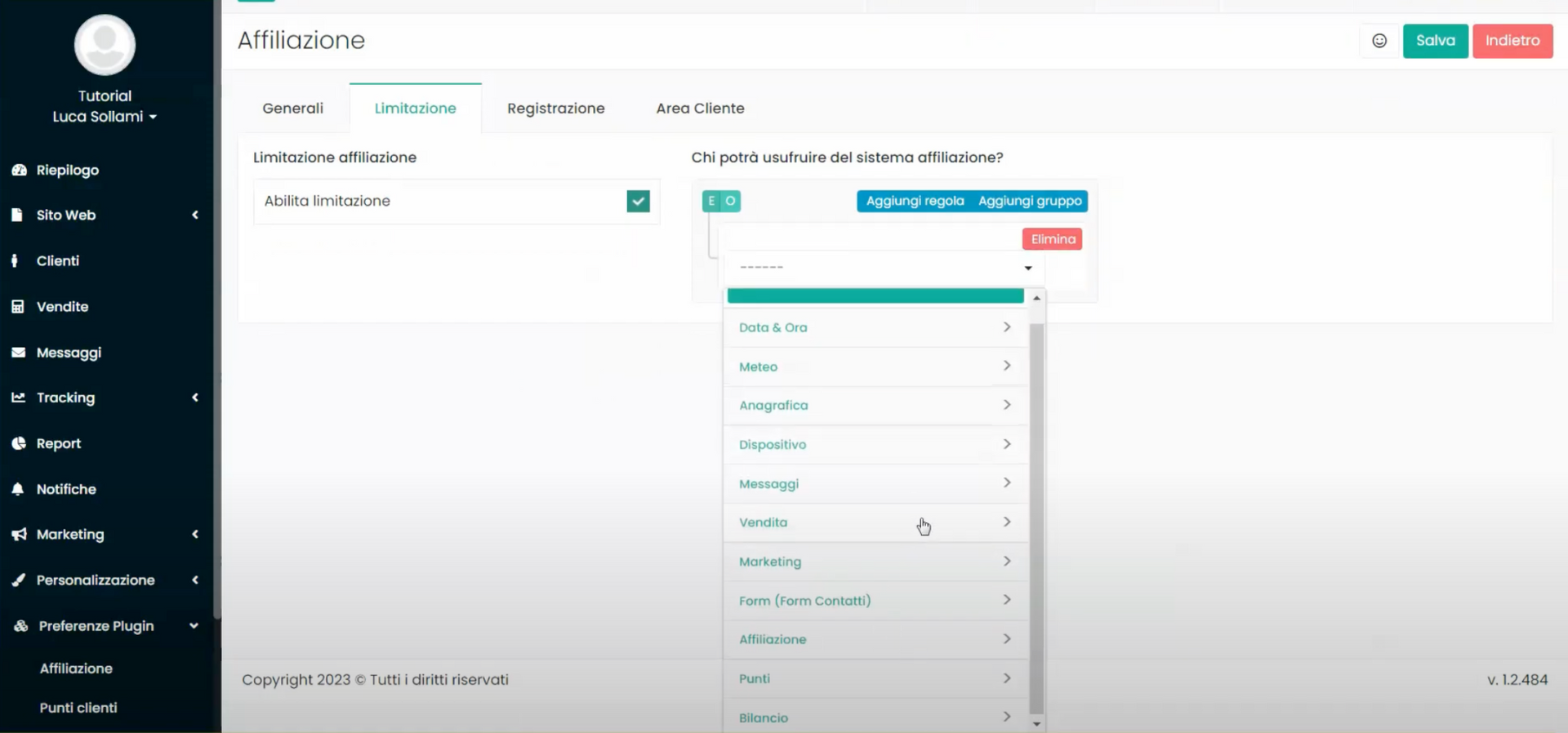Screen dimensions: 1568x733
Task: Click the Personalizzazione brush icon
Action: click(18, 580)
